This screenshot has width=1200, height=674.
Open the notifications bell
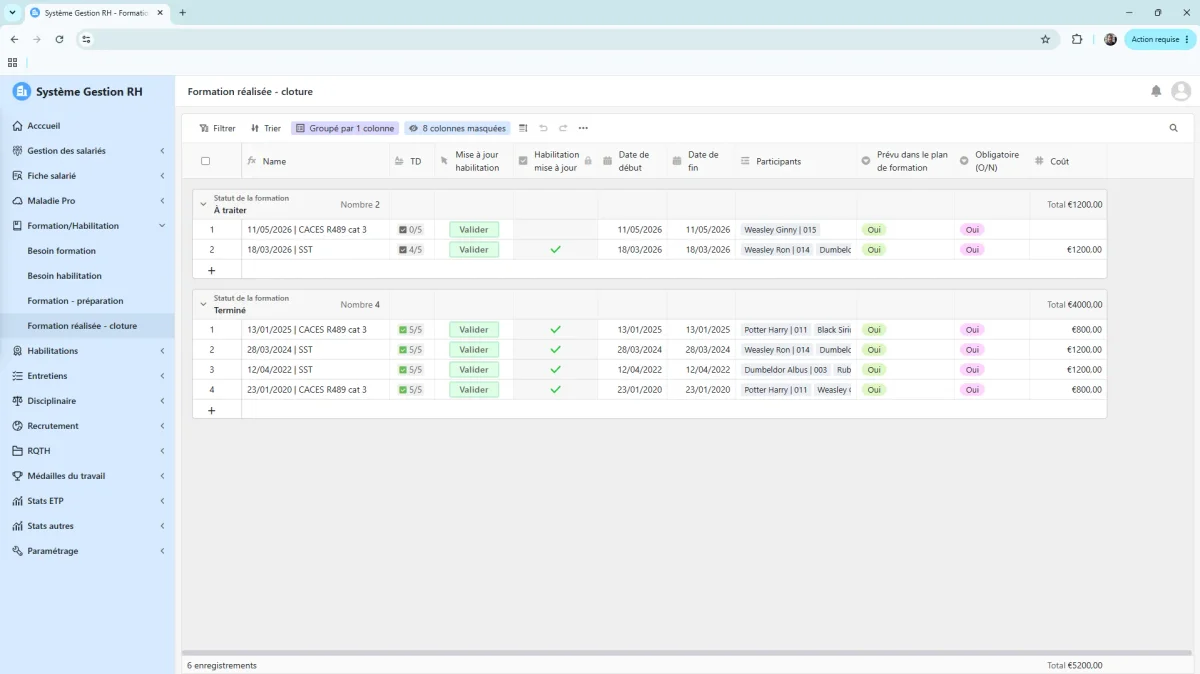[x=1156, y=91]
